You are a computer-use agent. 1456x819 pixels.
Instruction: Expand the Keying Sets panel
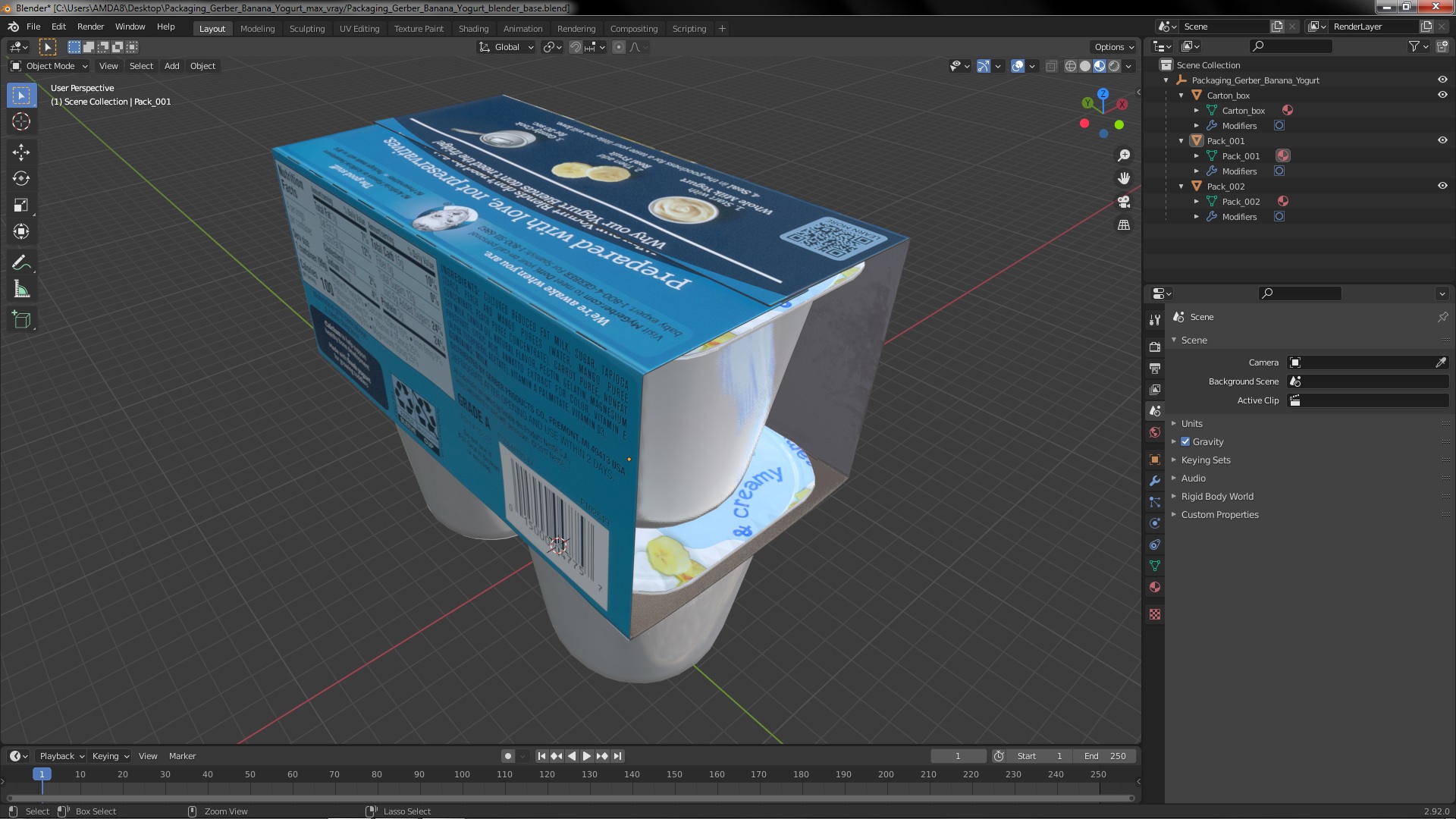click(1205, 460)
